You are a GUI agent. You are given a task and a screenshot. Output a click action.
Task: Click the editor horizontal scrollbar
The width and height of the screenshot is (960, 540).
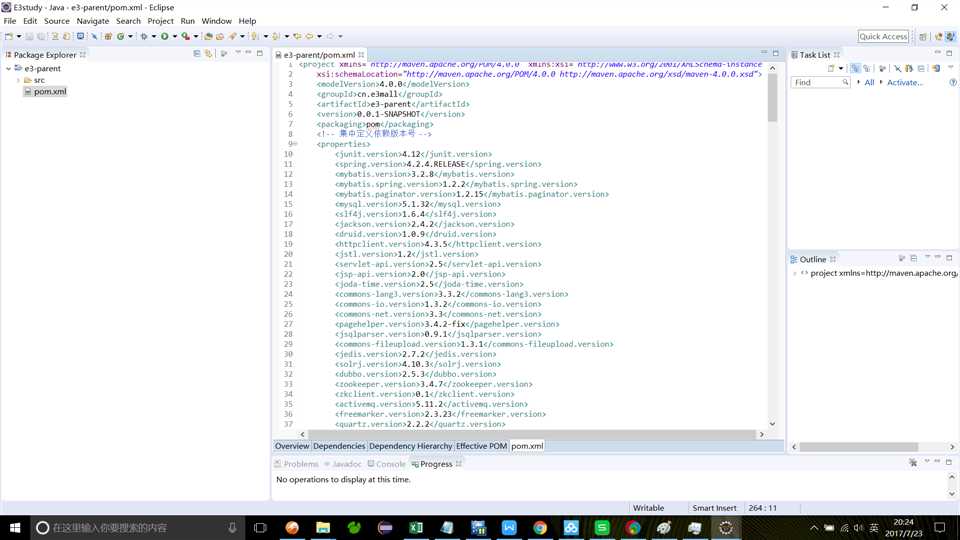point(531,434)
